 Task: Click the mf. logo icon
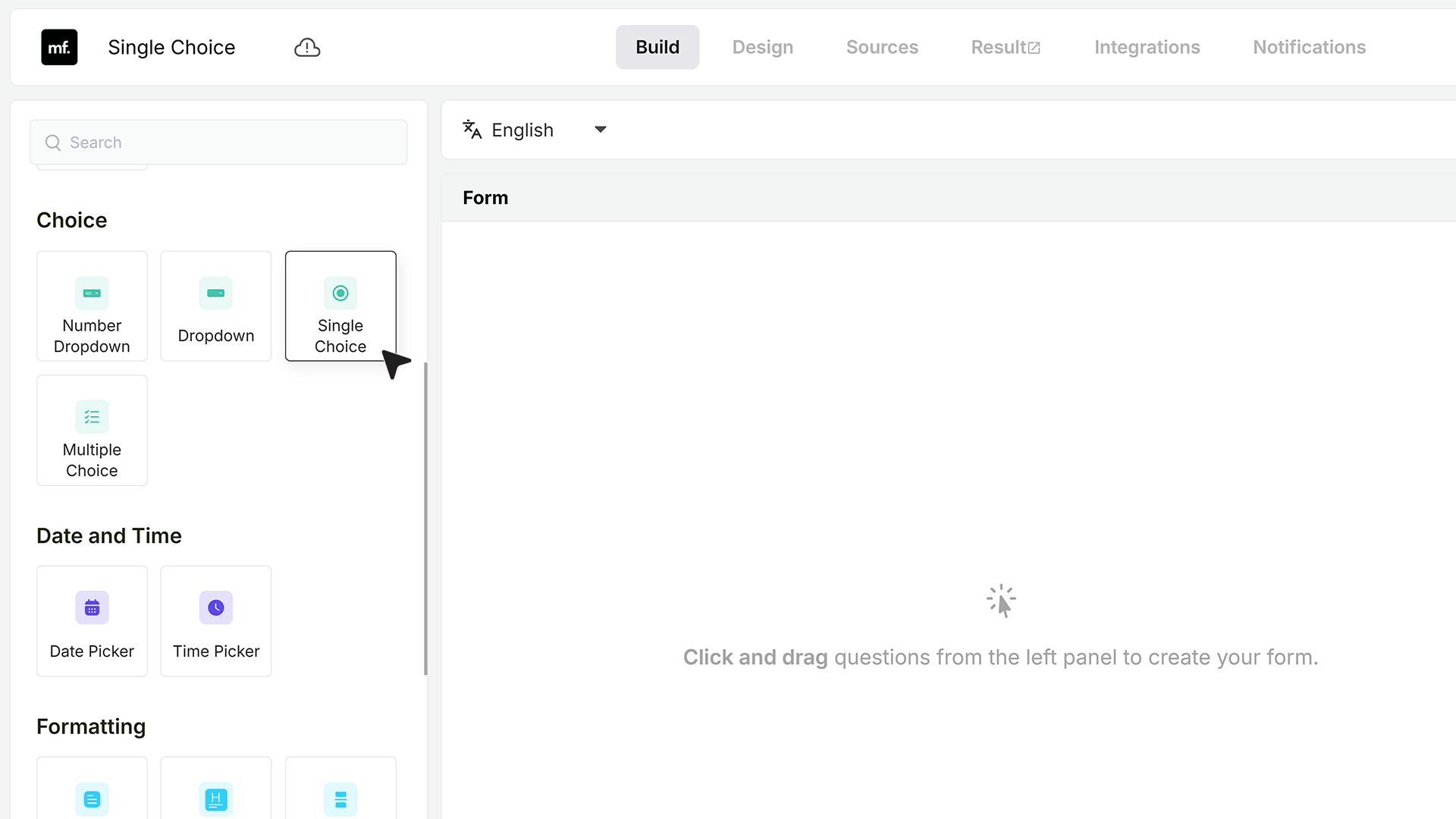click(x=59, y=47)
